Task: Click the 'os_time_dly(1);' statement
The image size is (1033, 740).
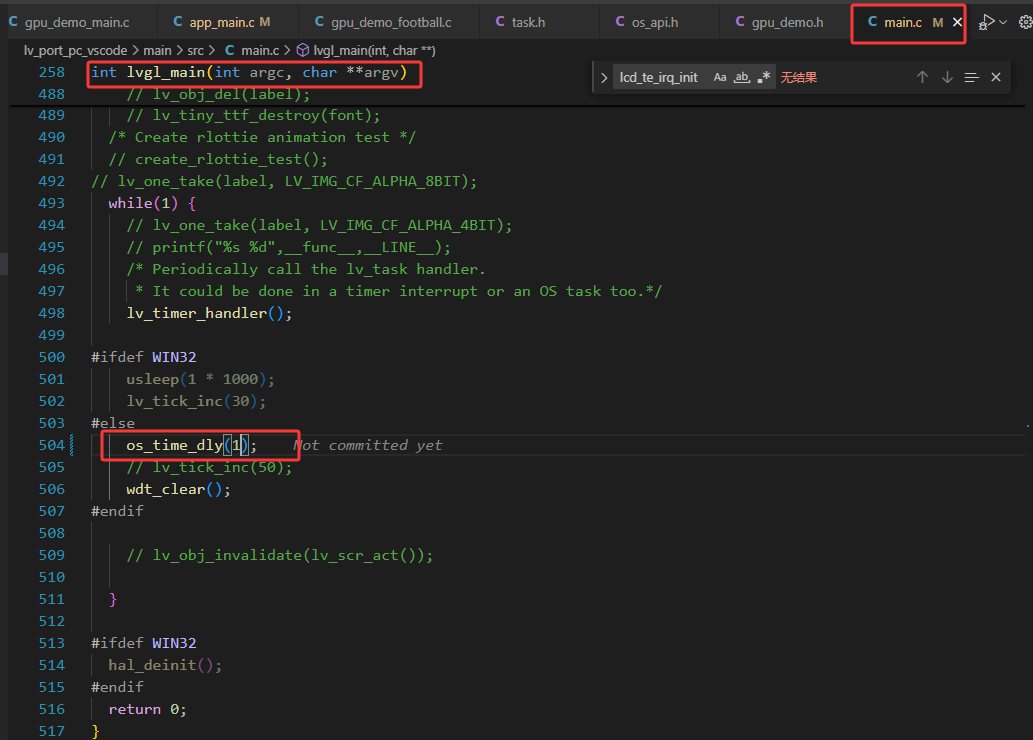Action: click(x=192, y=445)
